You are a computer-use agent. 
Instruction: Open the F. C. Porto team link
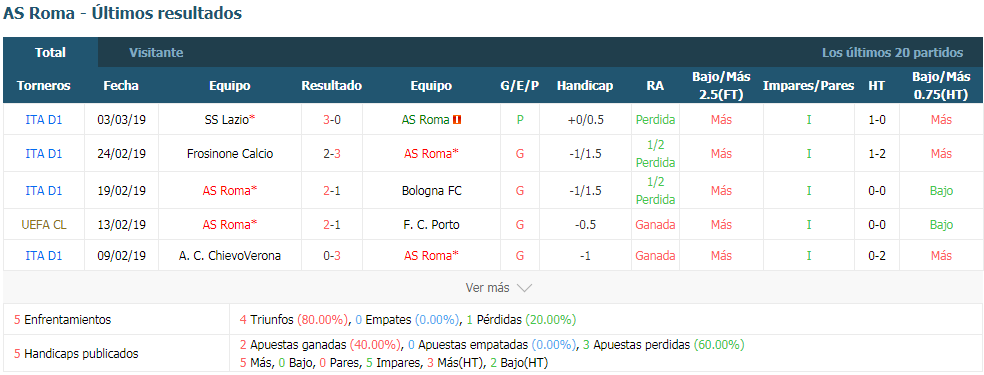(432, 224)
